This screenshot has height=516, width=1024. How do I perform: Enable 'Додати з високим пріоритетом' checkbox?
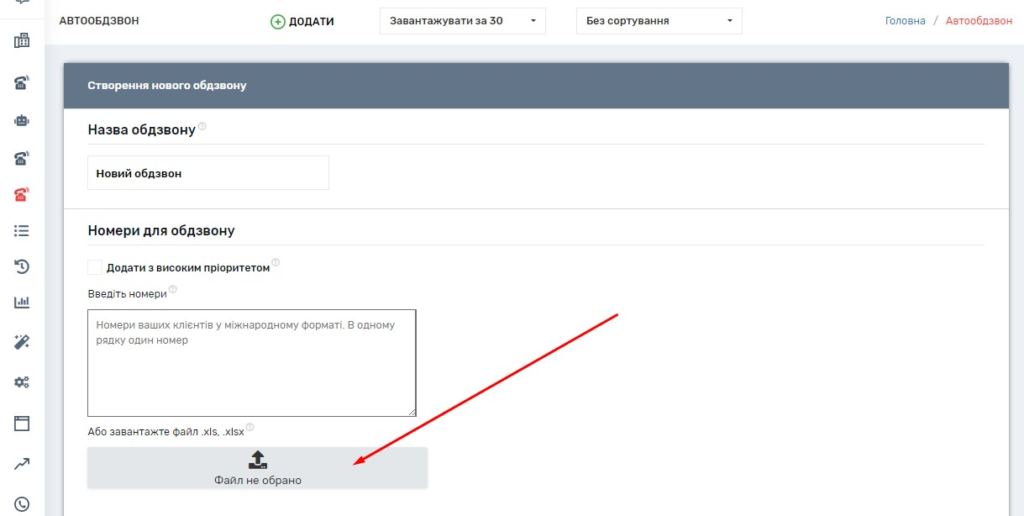tap(95, 267)
